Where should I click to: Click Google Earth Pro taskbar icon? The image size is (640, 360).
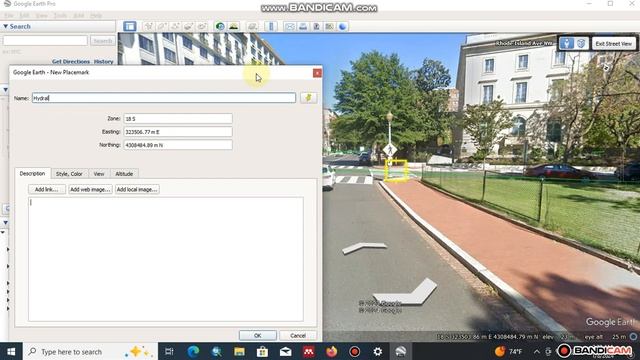pos(401,351)
